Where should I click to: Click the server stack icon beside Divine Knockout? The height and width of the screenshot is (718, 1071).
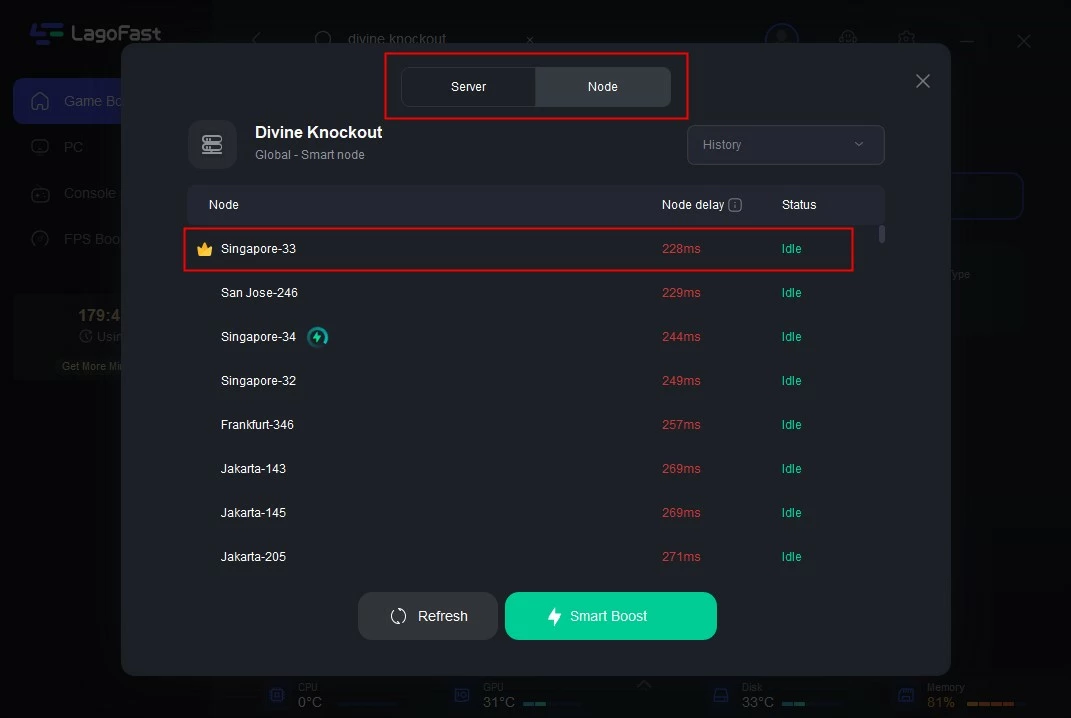(x=212, y=144)
